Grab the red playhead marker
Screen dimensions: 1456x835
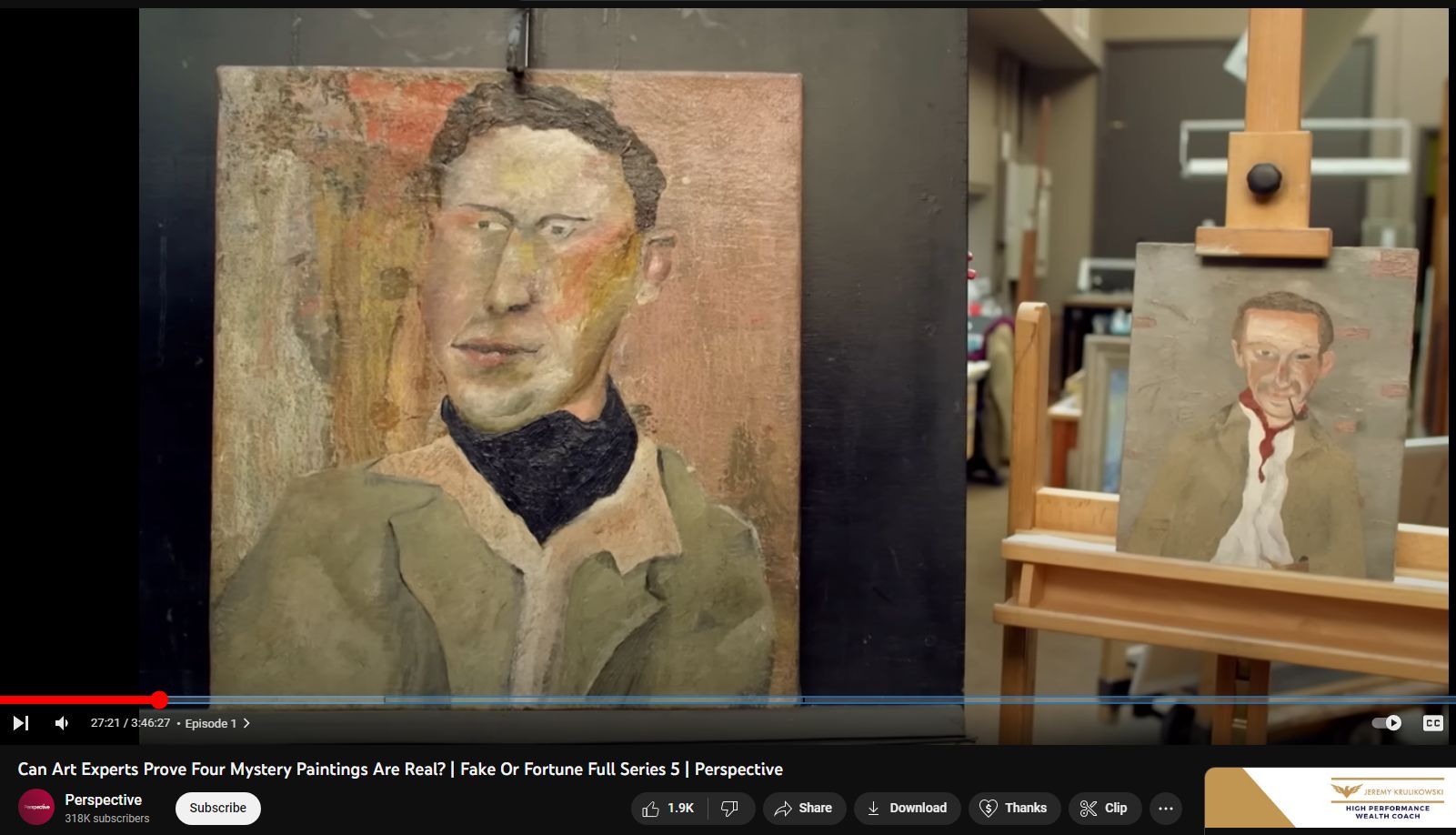click(x=160, y=699)
